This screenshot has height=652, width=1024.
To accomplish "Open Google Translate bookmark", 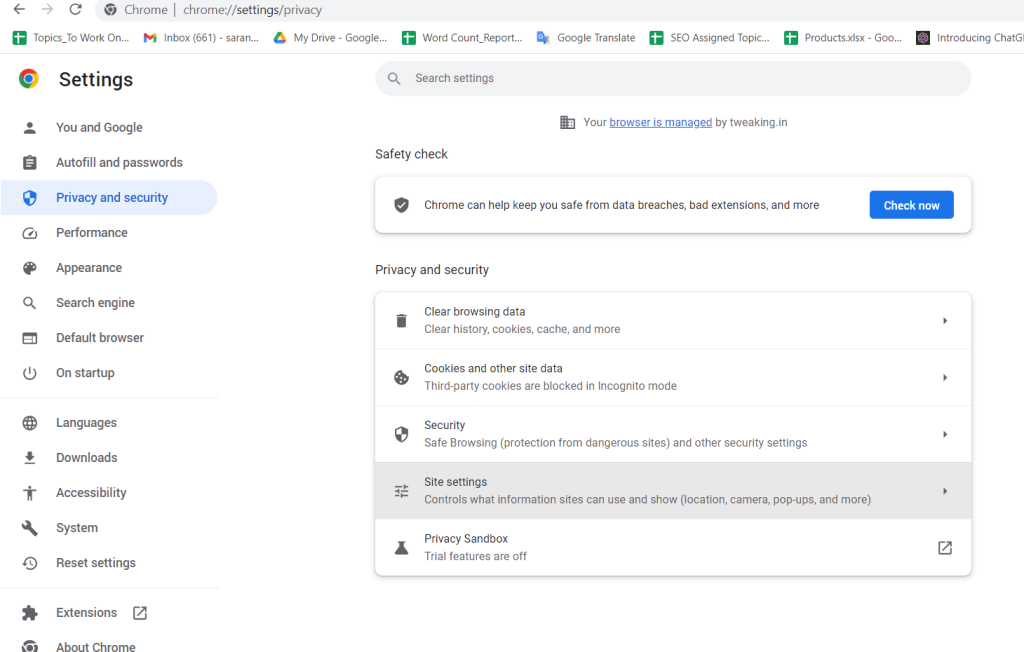I will point(586,38).
